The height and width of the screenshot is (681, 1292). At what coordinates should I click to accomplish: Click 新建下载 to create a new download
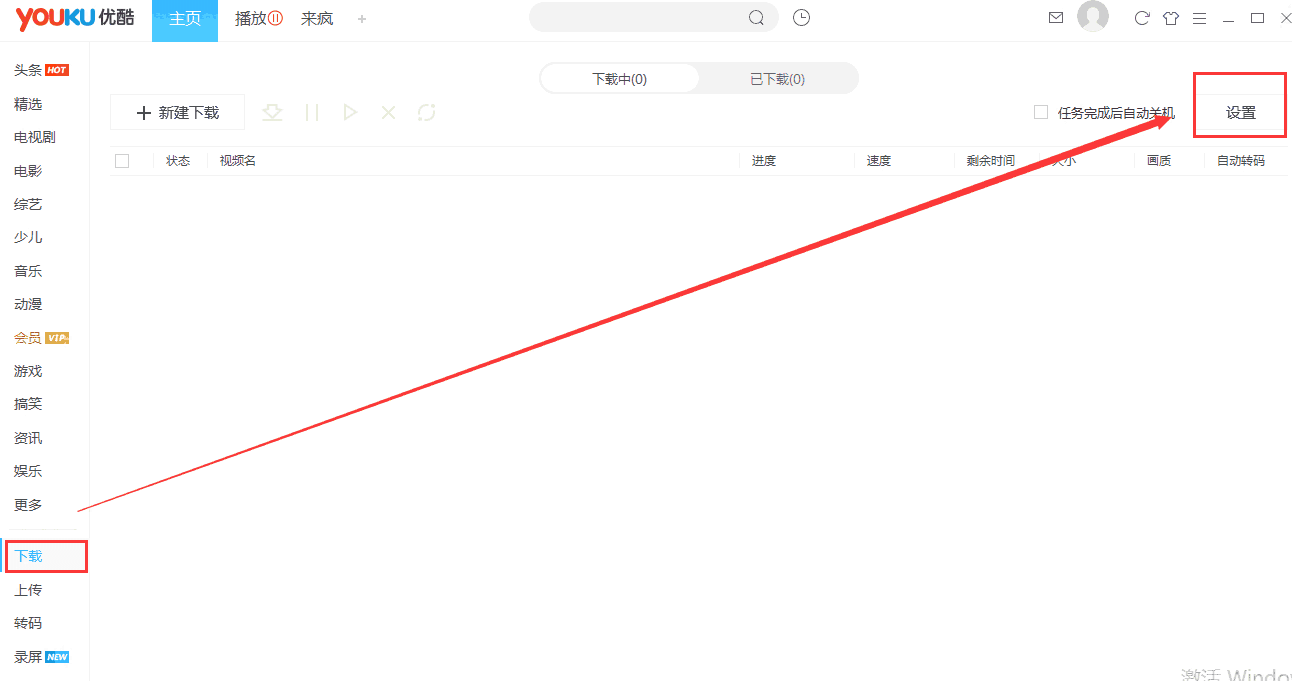pos(177,112)
